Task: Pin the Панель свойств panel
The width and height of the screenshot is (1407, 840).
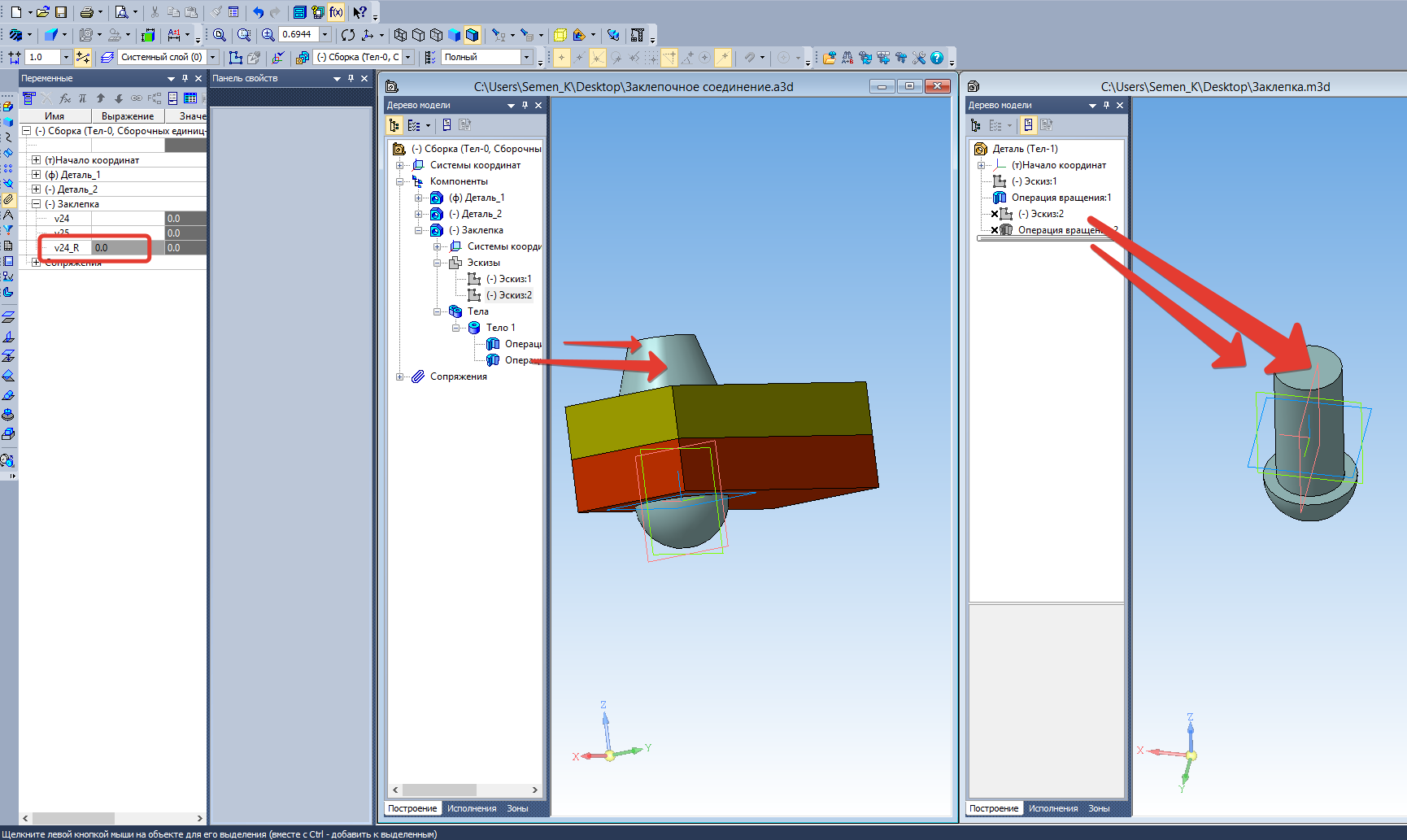Action: [x=351, y=79]
